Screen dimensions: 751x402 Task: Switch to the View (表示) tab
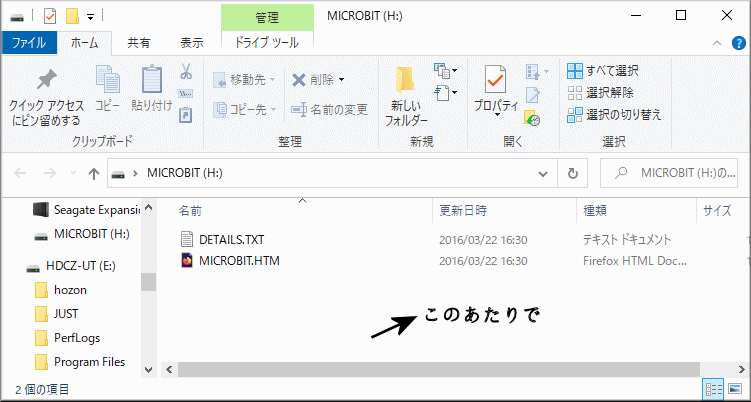point(192,43)
